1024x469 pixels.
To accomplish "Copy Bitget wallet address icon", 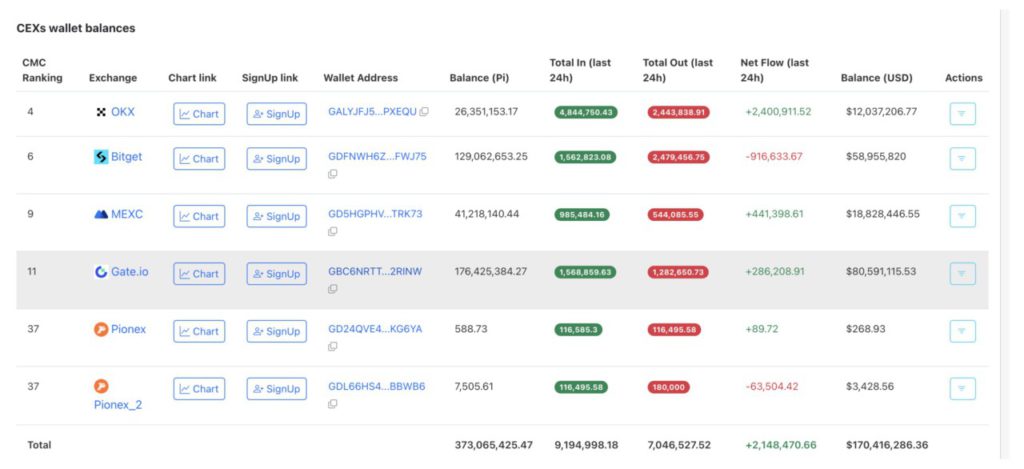I will (332, 174).
